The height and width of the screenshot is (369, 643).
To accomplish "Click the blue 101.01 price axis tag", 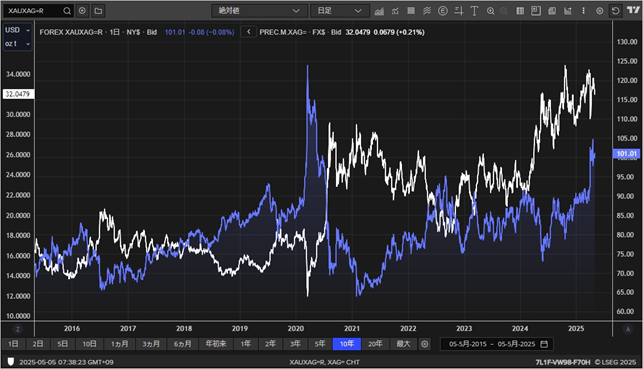I will [627, 154].
